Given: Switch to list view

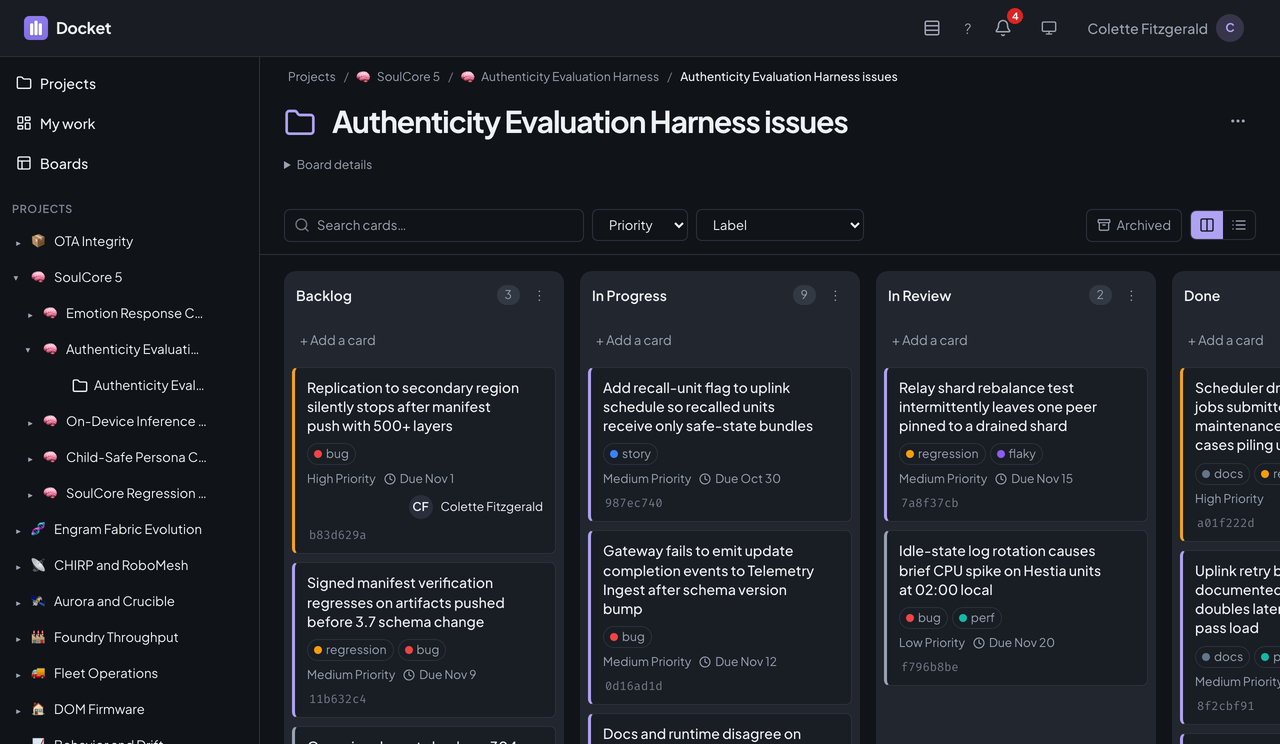Looking at the screenshot, I should point(1239,225).
